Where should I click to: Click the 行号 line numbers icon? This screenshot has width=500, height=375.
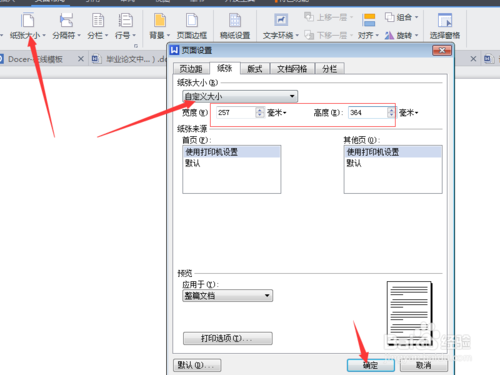126,20
